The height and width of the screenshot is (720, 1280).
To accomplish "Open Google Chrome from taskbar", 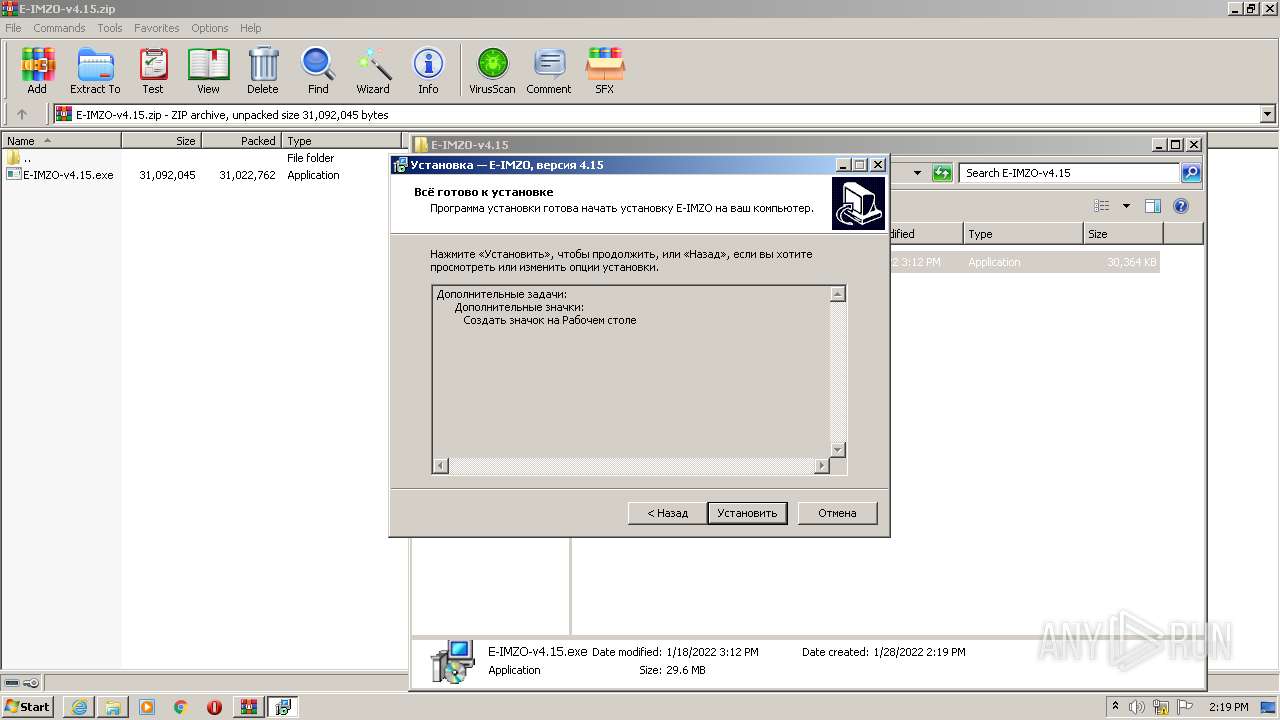I will [181, 707].
